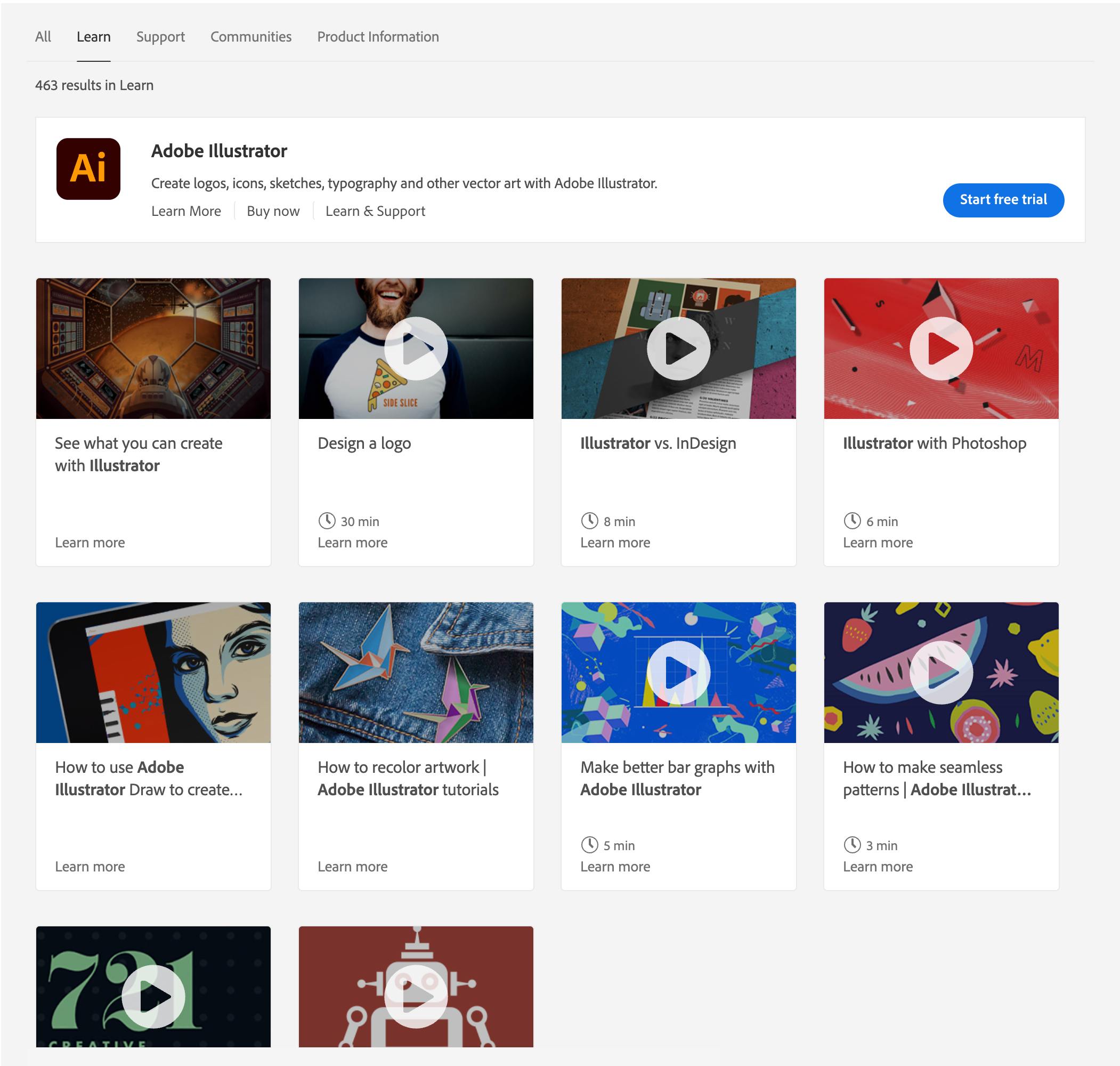Play the robot illustration video

(416, 996)
